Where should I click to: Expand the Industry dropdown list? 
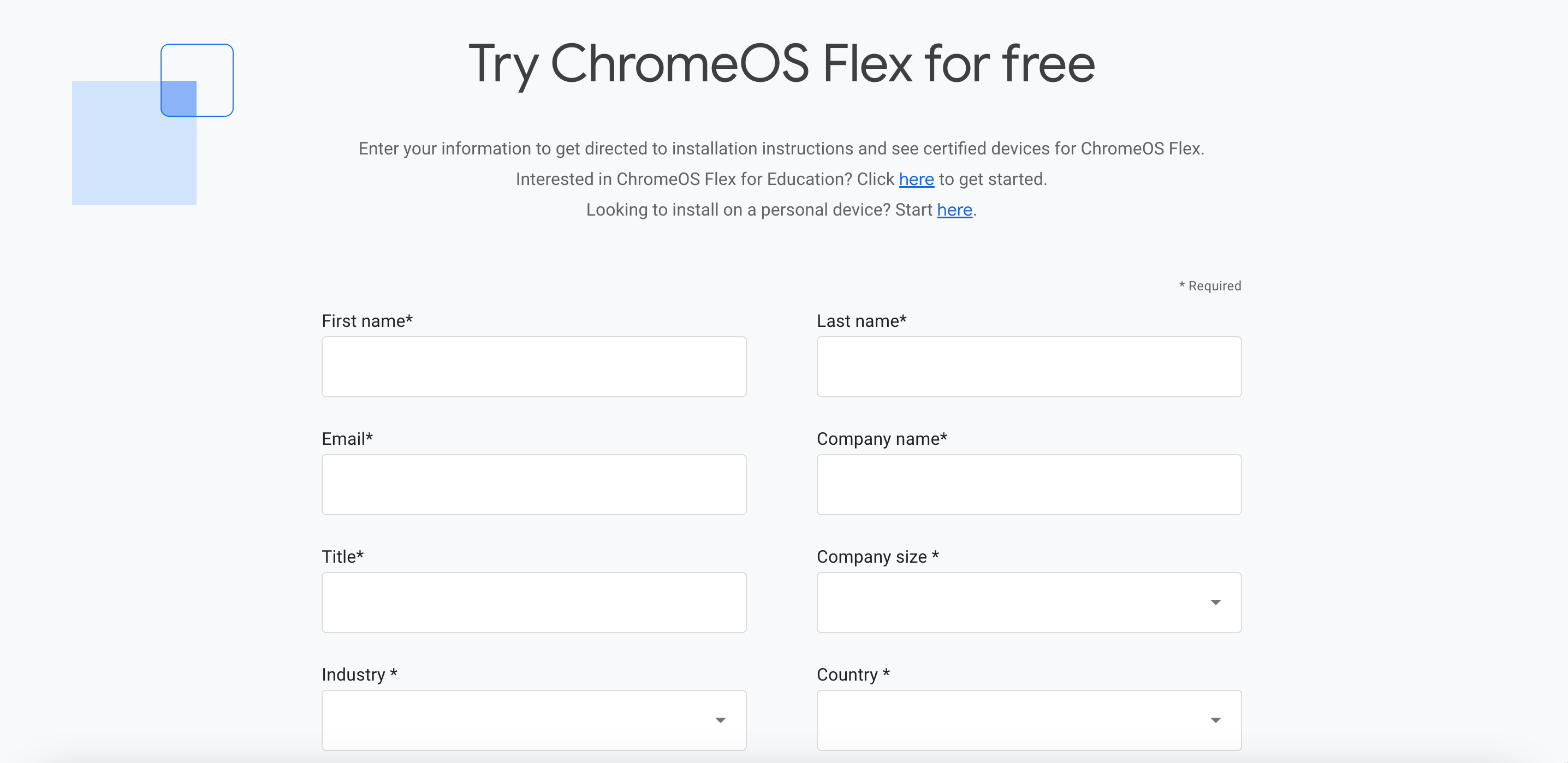point(518,720)
